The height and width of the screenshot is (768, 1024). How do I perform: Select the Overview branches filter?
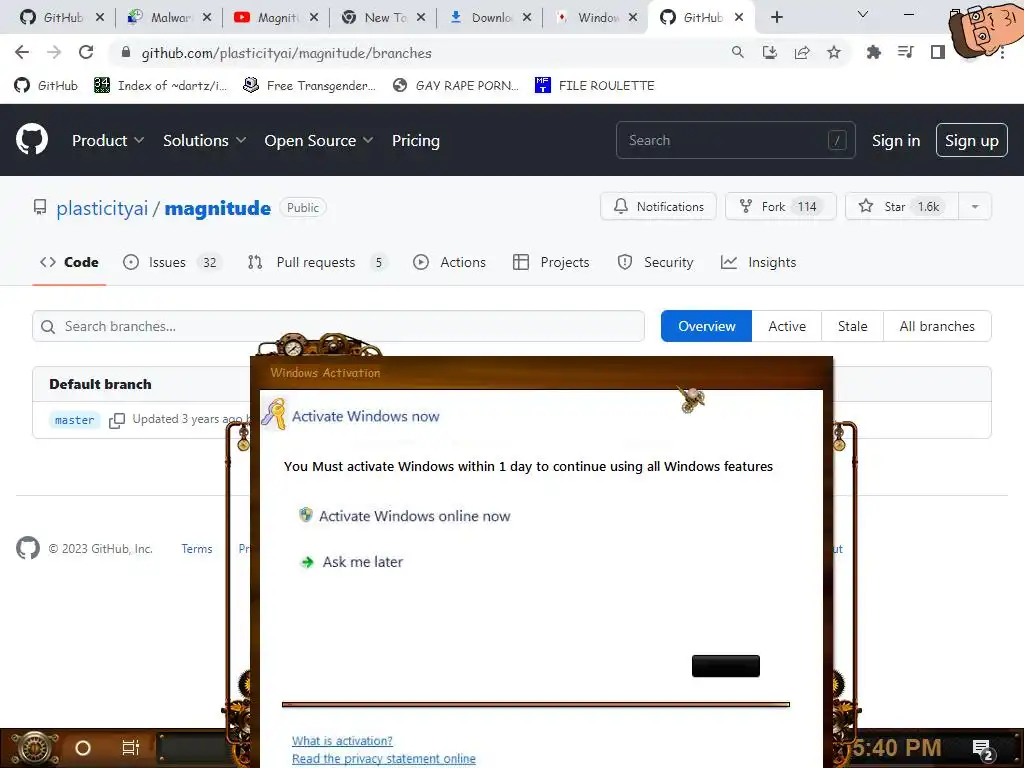(x=707, y=326)
